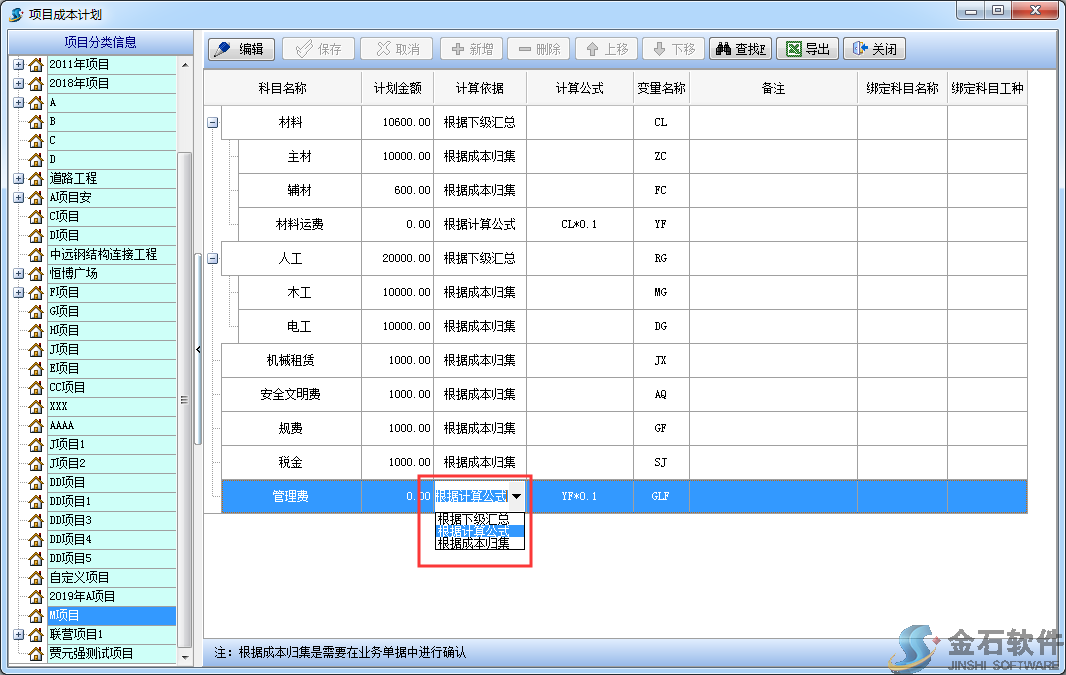Collapse the 材料 group with its minus box
Screen dimensions: 1066x675
210,121
